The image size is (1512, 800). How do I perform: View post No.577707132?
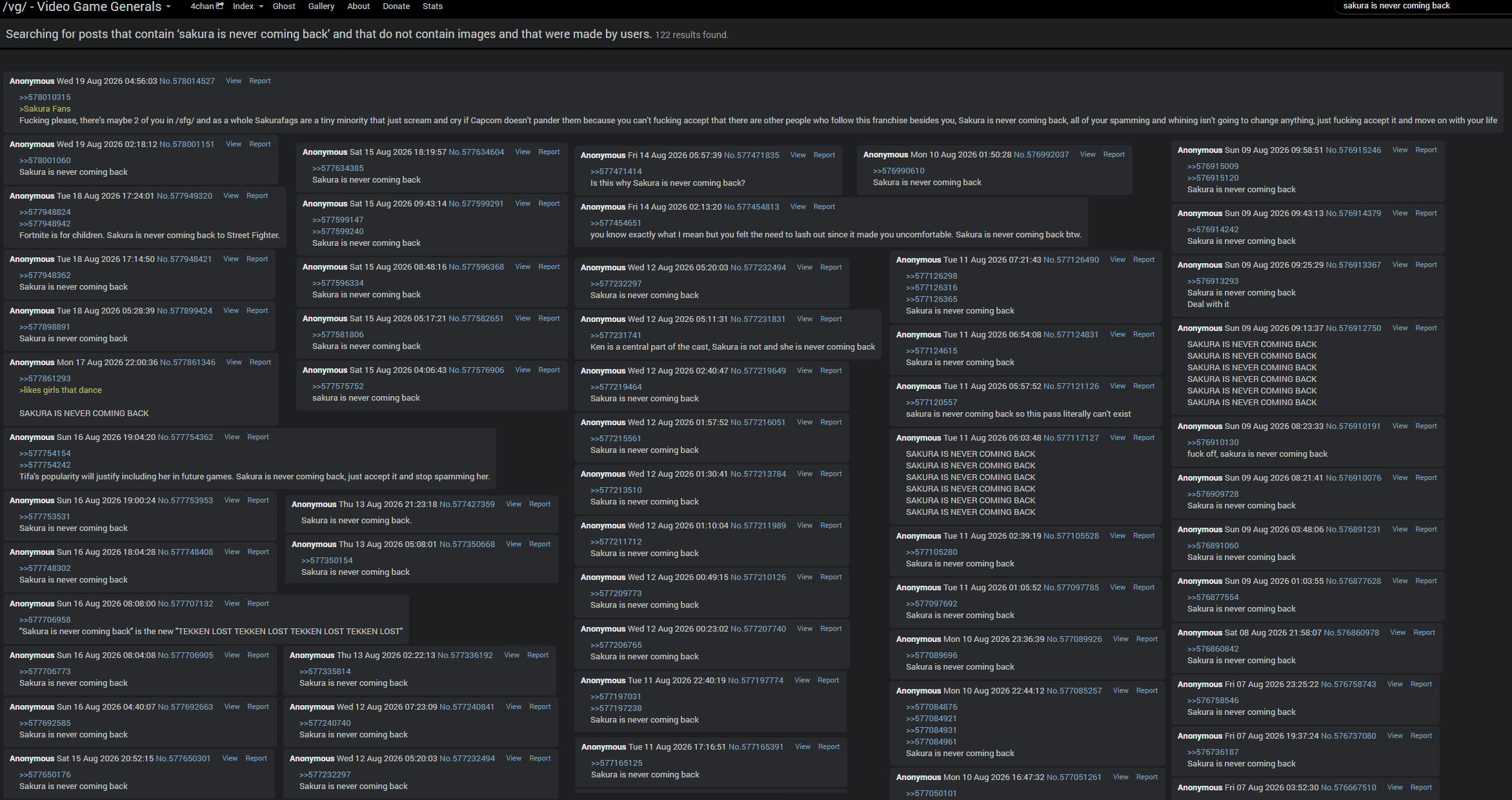[232, 603]
